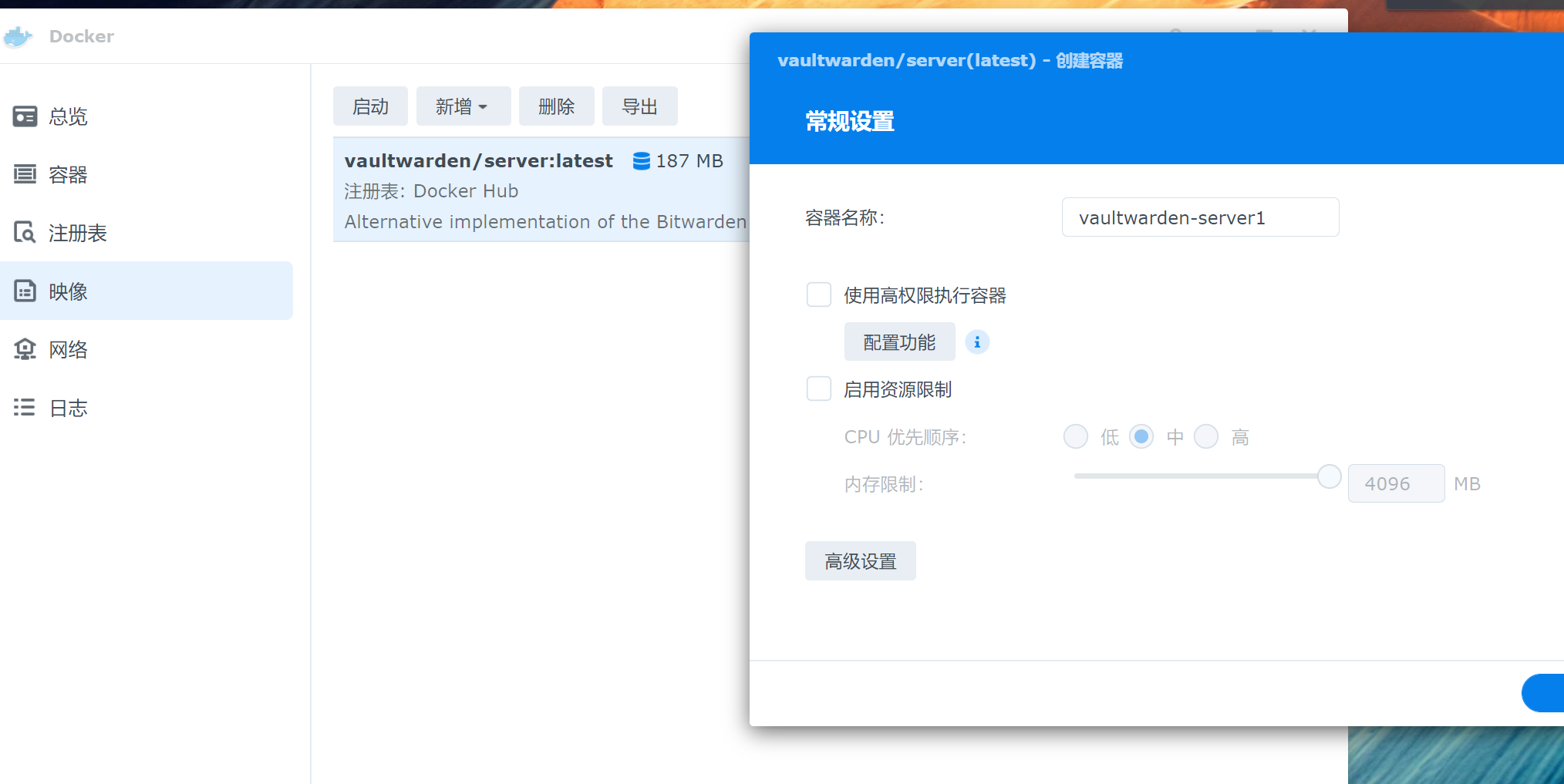Click the 网络 network icon

pos(25,349)
